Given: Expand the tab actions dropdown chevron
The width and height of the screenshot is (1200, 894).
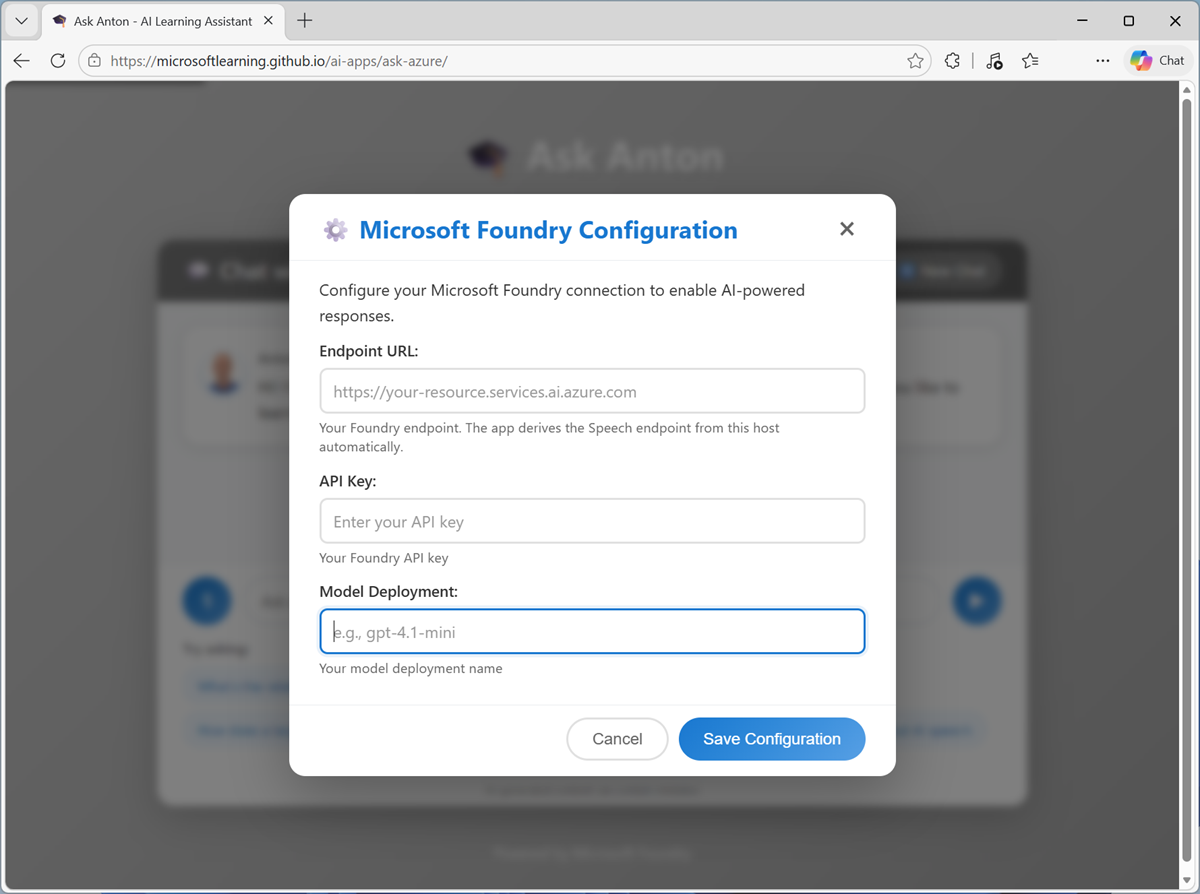Looking at the screenshot, I should [x=21, y=21].
